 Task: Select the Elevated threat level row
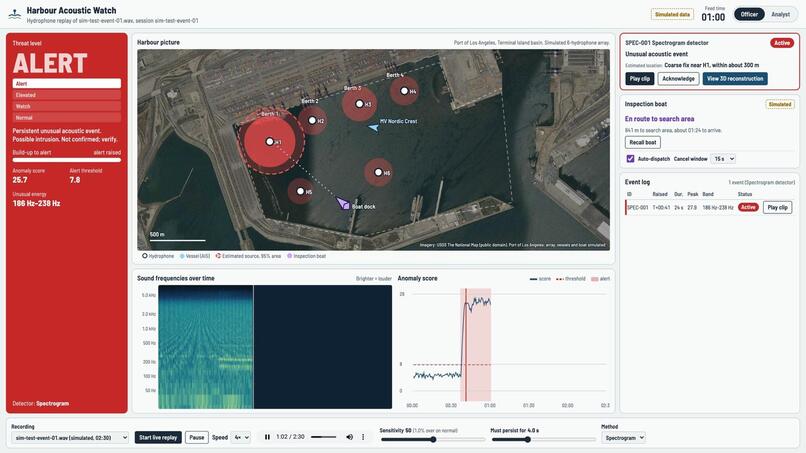pyautogui.click(x=67, y=95)
